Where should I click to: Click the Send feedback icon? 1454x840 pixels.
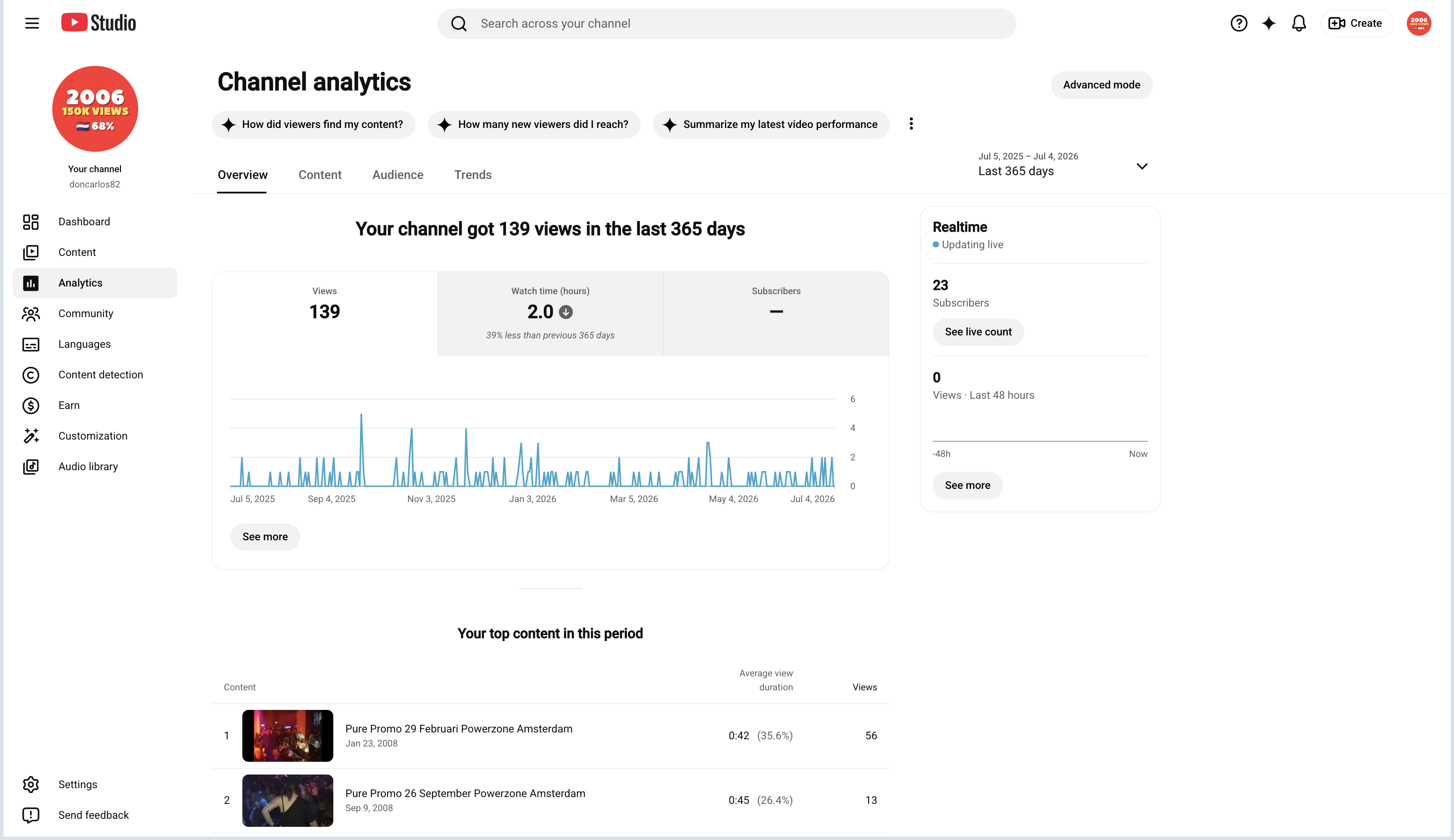click(31, 814)
